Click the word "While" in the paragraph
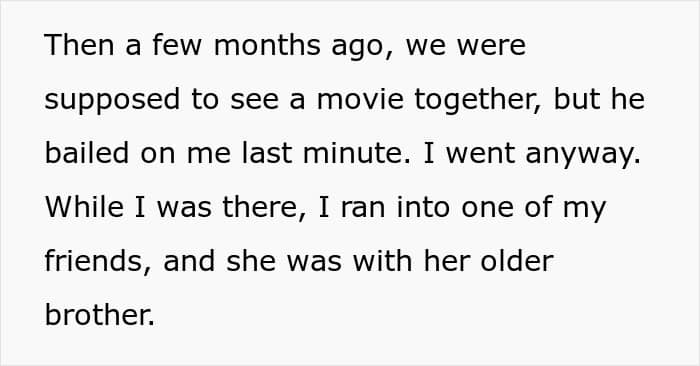Screen dimensions: 700x366 coord(84,207)
